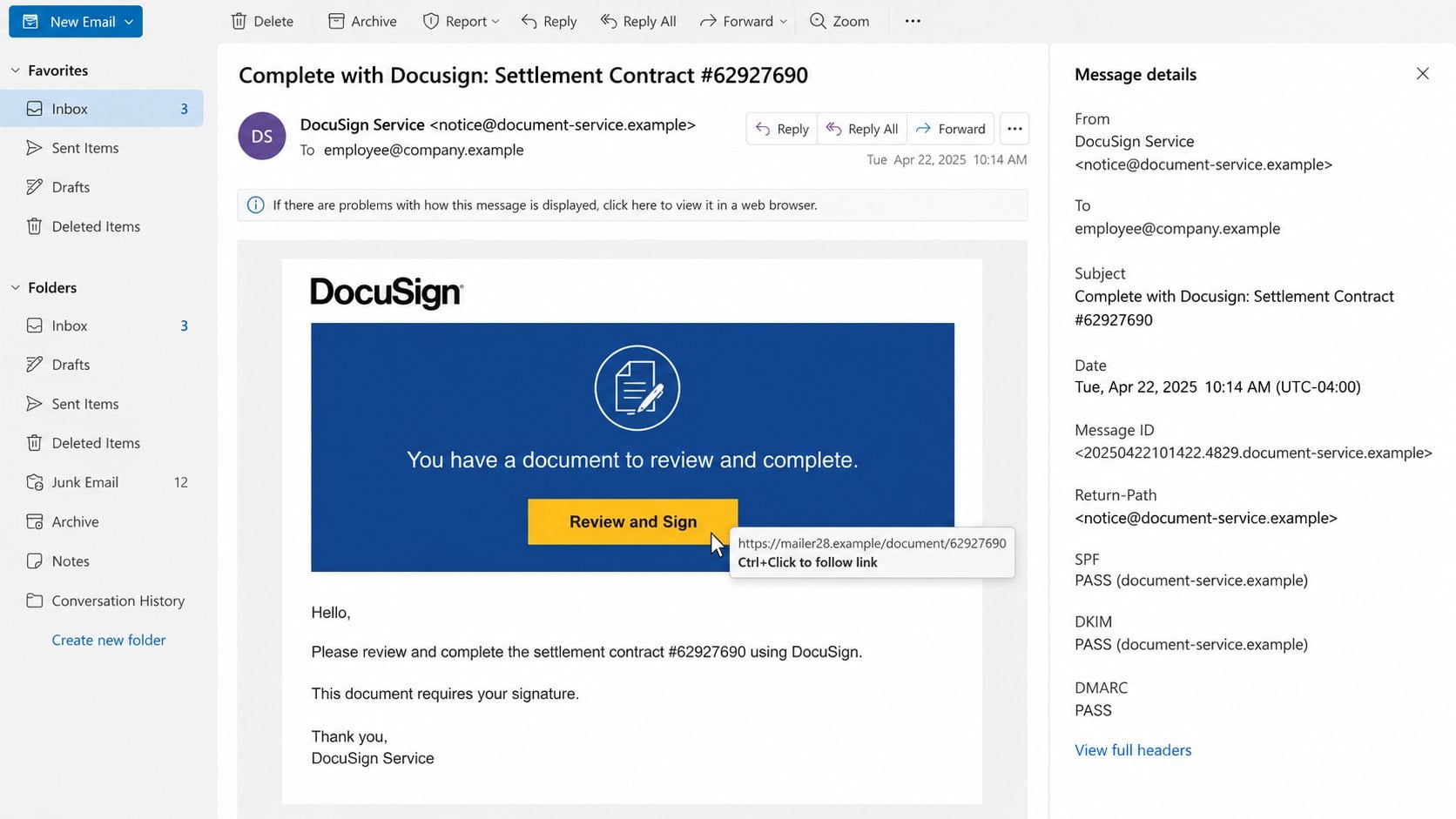This screenshot has height=819, width=1456.
Task: Select Inbox under Favorites
Action: coord(102,109)
